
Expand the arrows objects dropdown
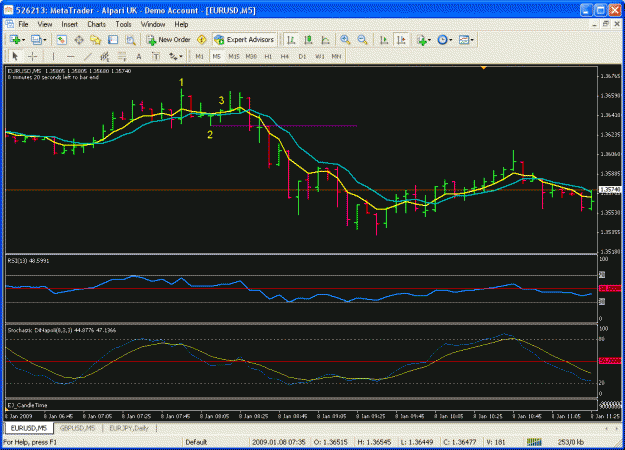pyautogui.click(x=181, y=57)
